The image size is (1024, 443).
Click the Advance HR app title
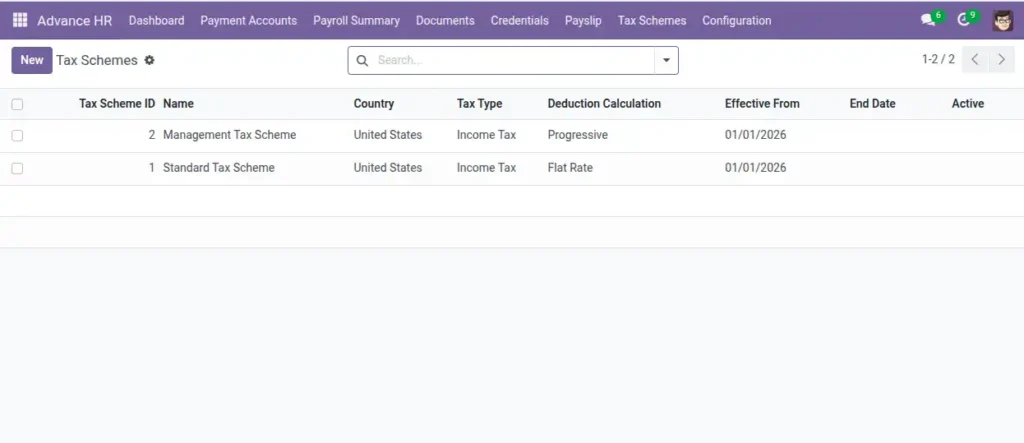(x=74, y=20)
